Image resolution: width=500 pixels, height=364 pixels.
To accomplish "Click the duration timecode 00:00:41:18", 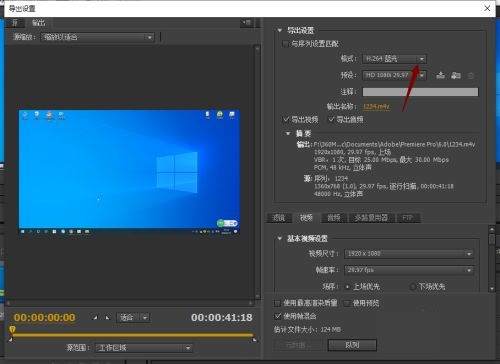I will 222,317.
